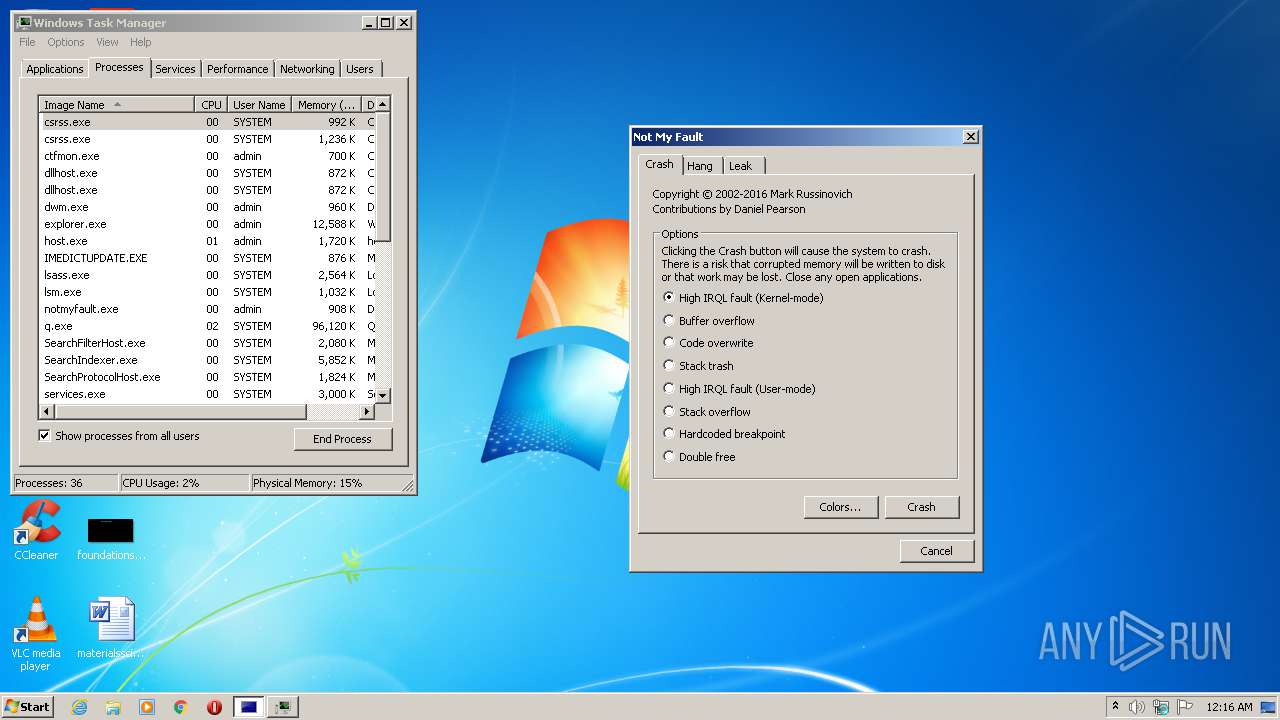Switch to Task Manager taskbar button
This screenshot has width=1280, height=720.
283,707
